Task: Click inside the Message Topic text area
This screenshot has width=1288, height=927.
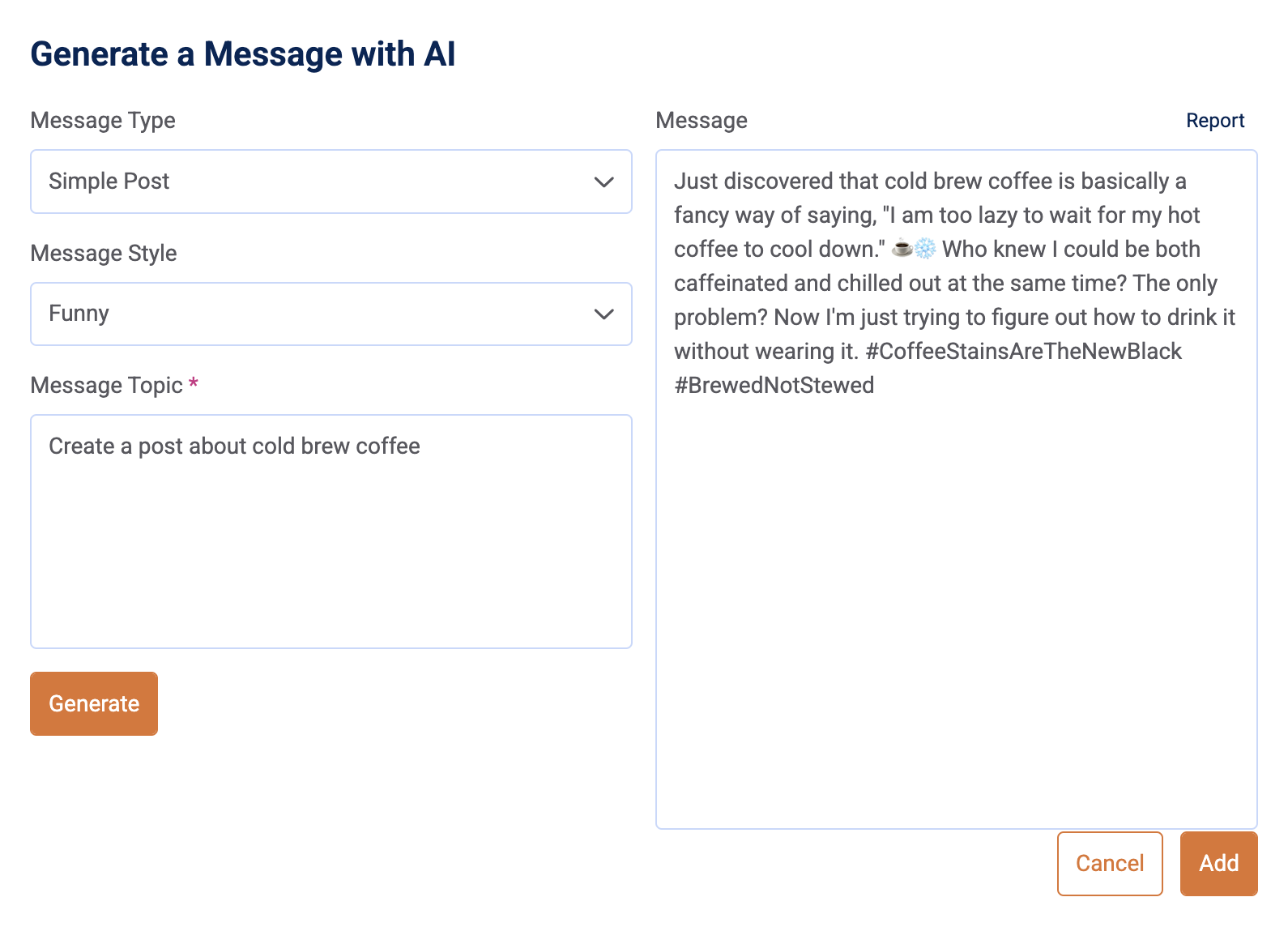Action: tap(331, 531)
